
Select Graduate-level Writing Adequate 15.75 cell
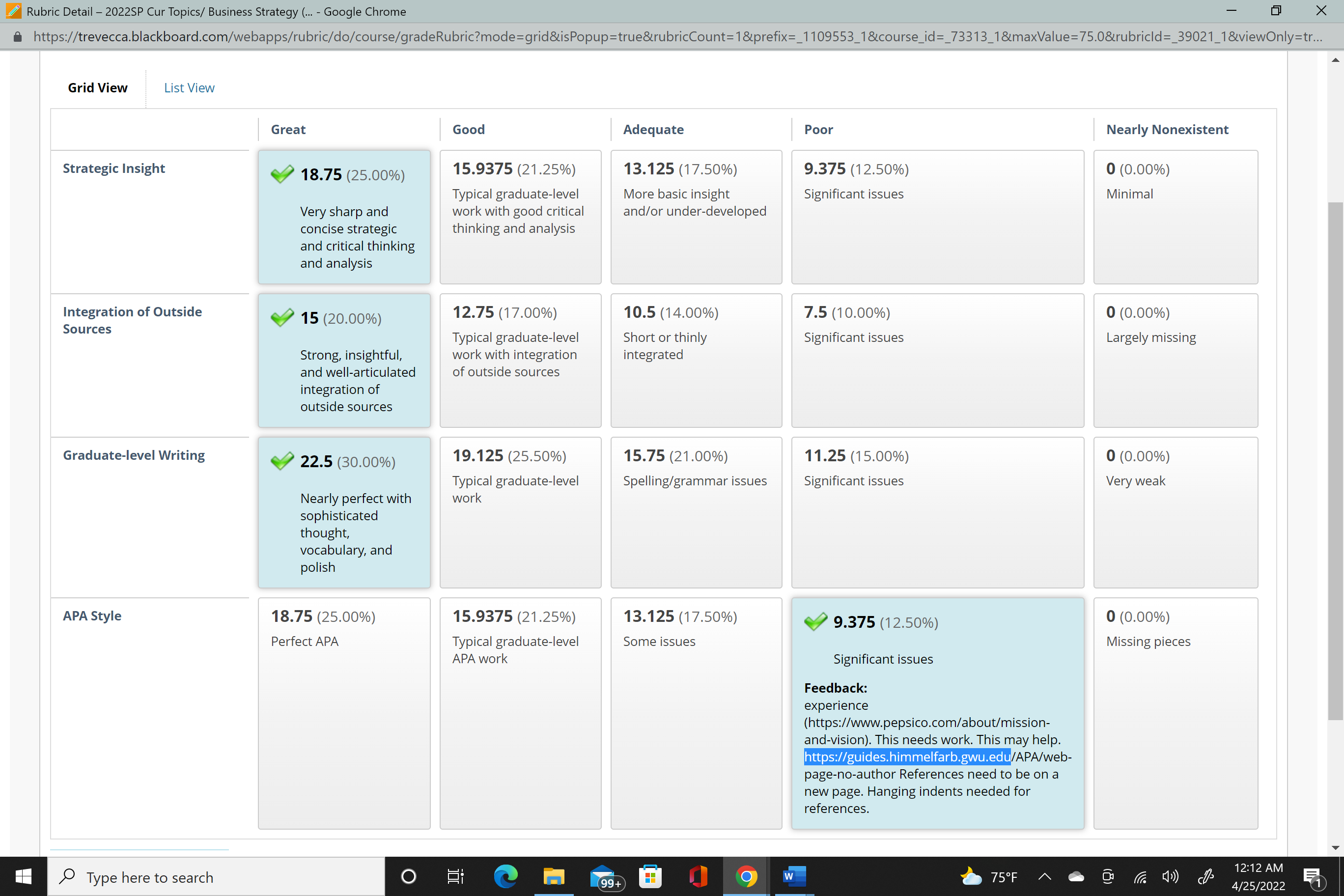pos(696,512)
